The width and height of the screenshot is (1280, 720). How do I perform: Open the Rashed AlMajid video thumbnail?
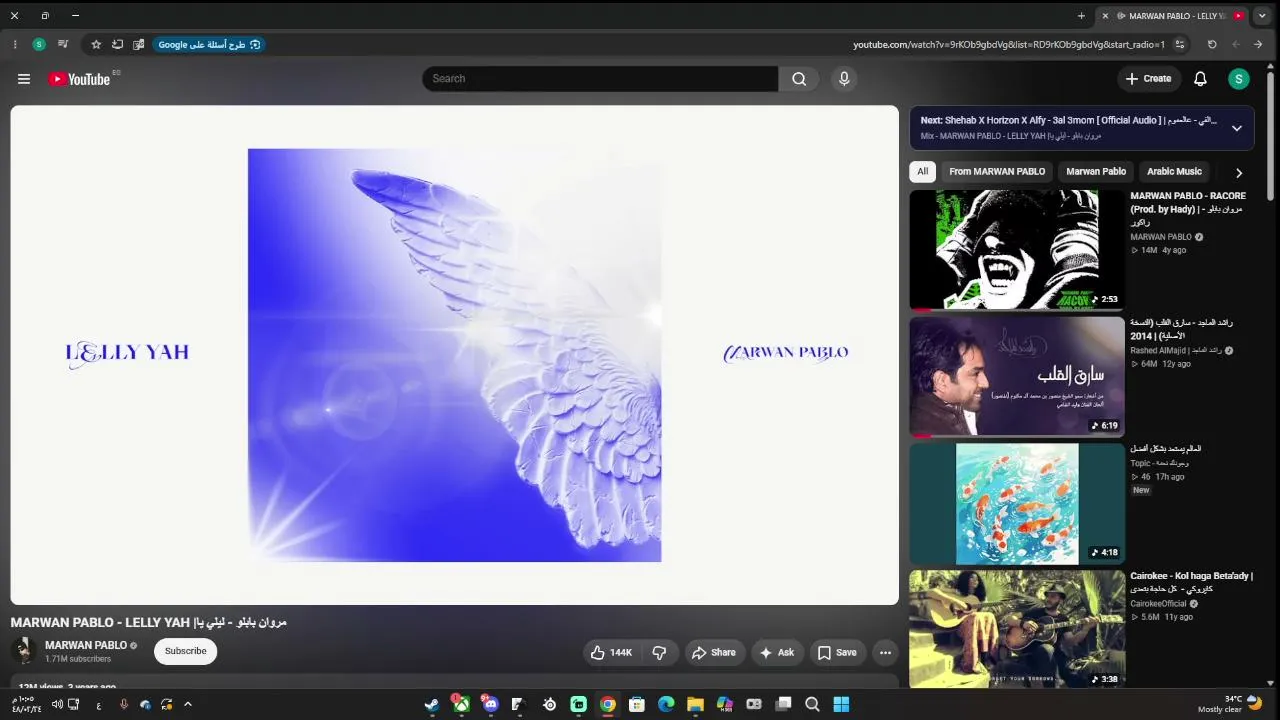coord(1017,377)
